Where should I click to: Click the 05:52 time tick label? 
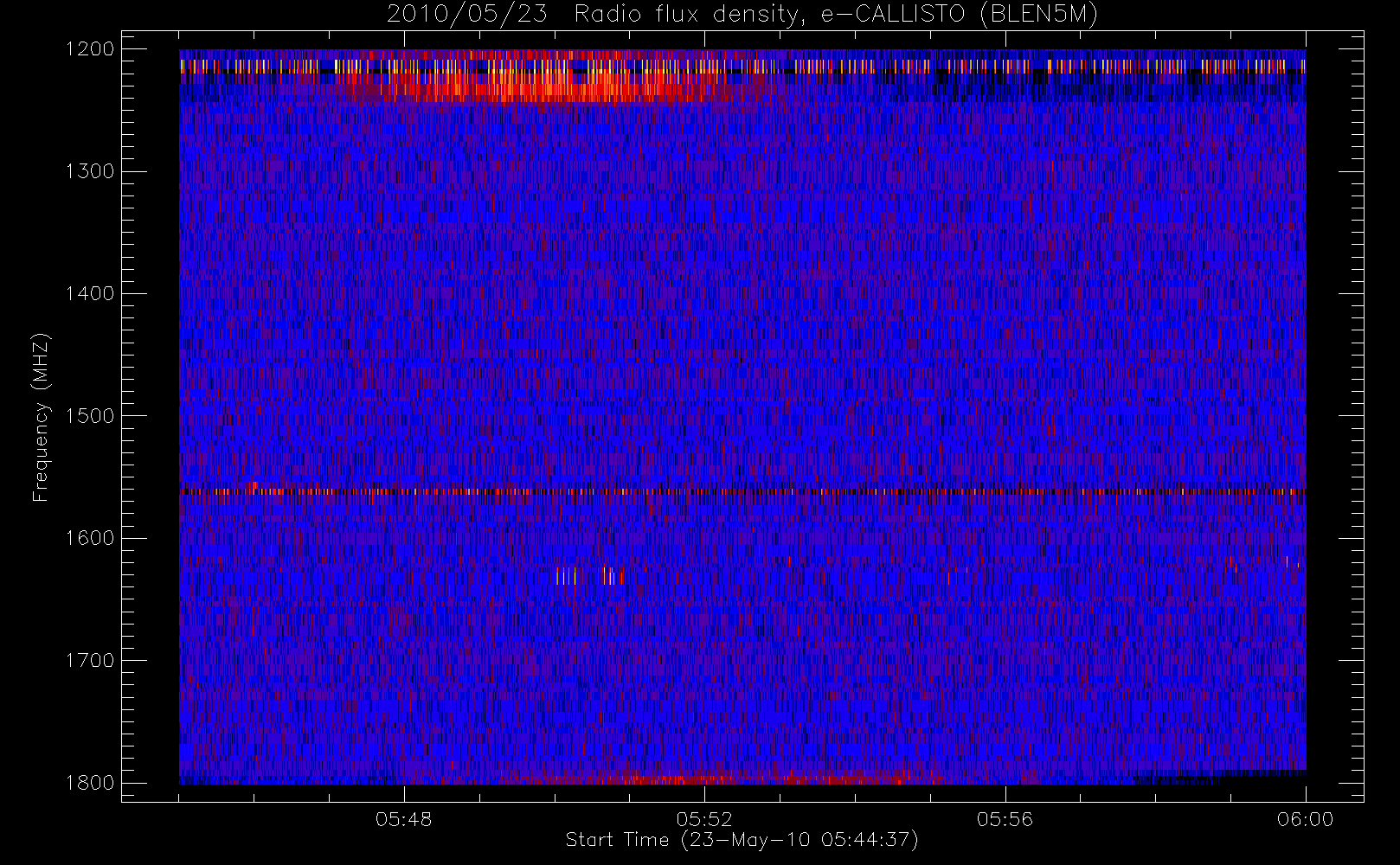704,819
